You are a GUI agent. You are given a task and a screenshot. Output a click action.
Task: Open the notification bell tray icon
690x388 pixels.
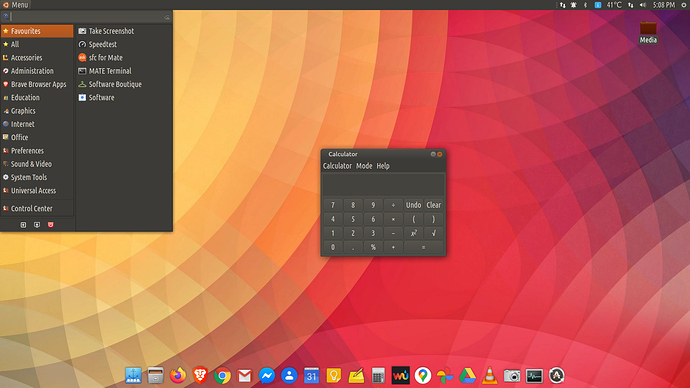[x=574, y=5]
